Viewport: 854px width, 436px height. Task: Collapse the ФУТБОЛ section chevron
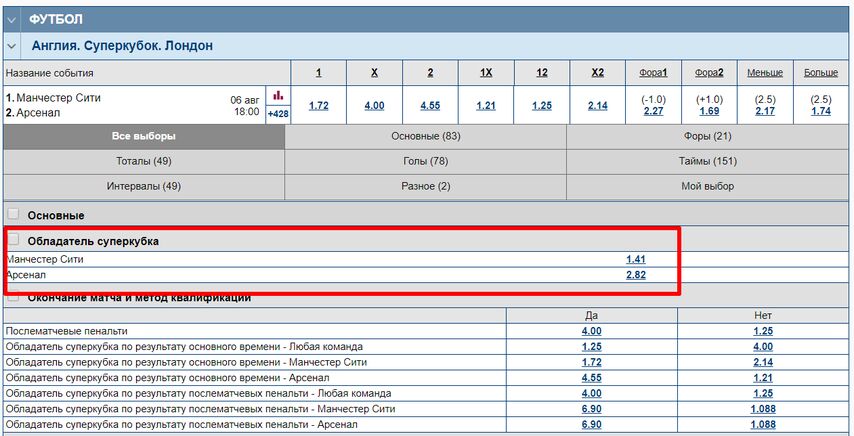[11, 20]
